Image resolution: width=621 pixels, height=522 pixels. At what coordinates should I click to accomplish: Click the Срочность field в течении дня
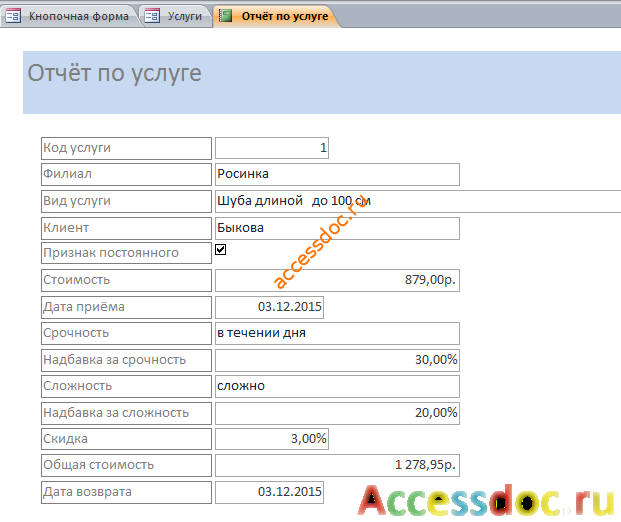click(337, 333)
